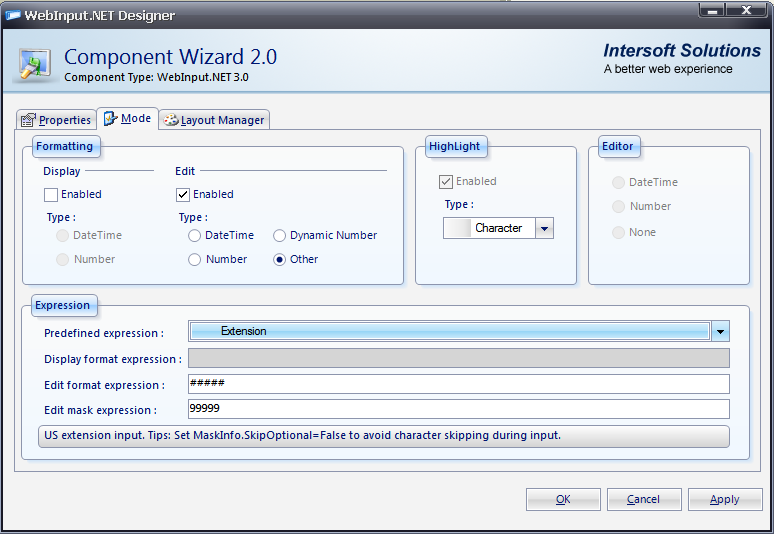Enable the Display formatting checkbox
The height and width of the screenshot is (535, 774).
(x=51, y=195)
